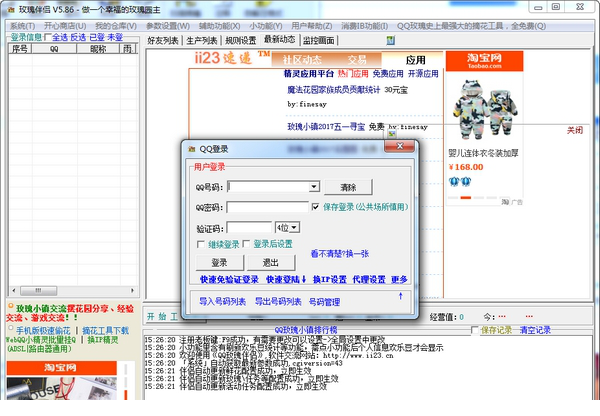Click the 退出 button in the dialog

tap(271, 263)
